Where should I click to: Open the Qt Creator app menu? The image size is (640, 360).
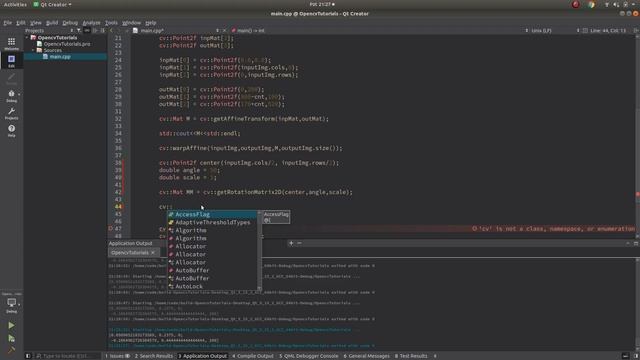click(52, 4)
